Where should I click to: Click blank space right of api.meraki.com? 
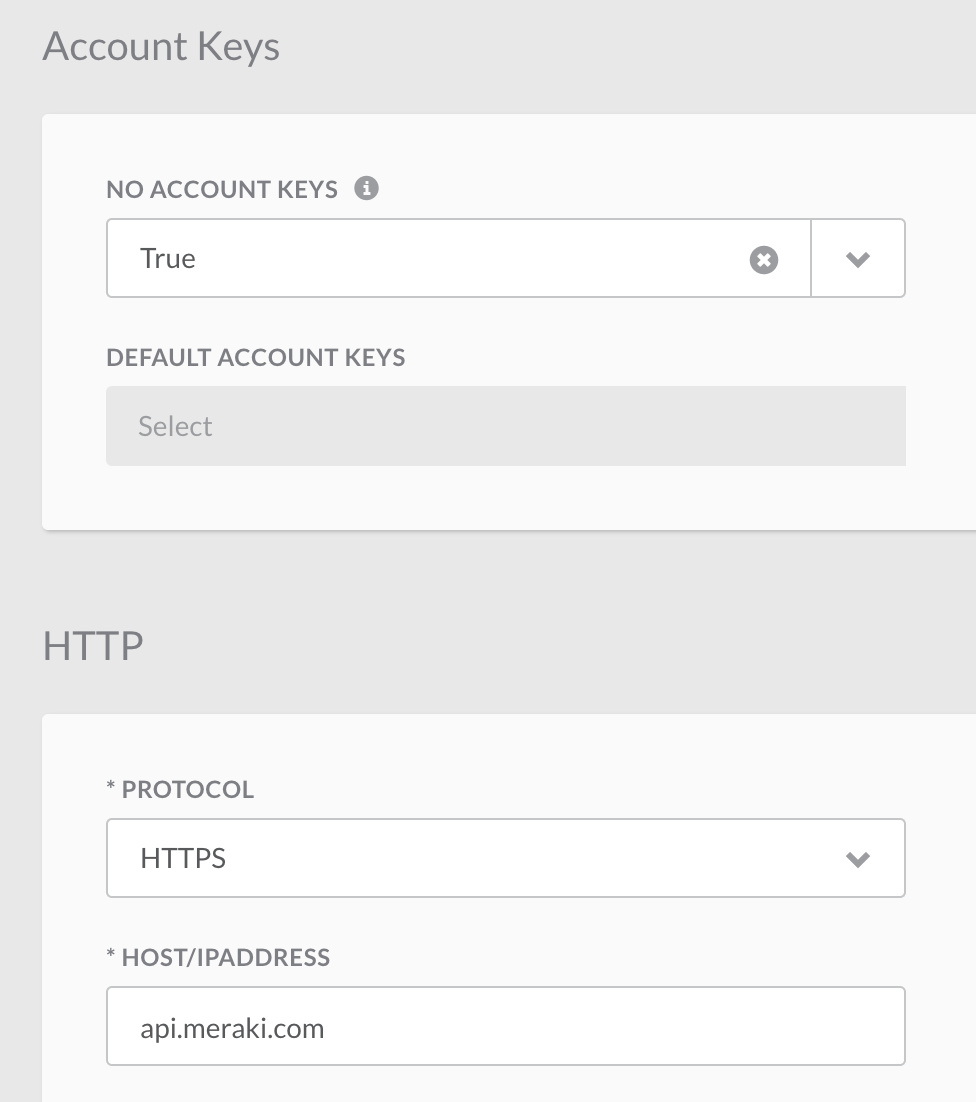[x=620, y=1027]
